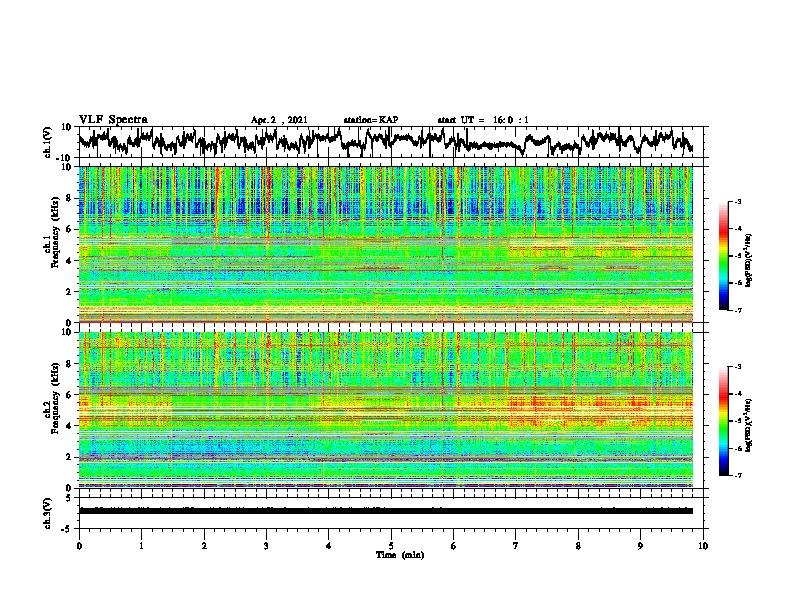Screen dimensions: 792x612
Task: Click the "-7" label of ch.1 color bar
Action: coord(737,310)
